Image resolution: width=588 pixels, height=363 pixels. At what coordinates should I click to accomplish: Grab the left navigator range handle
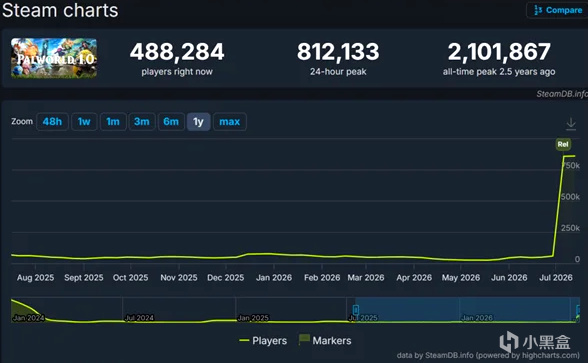pyautogui.click(x=356, y=310)
